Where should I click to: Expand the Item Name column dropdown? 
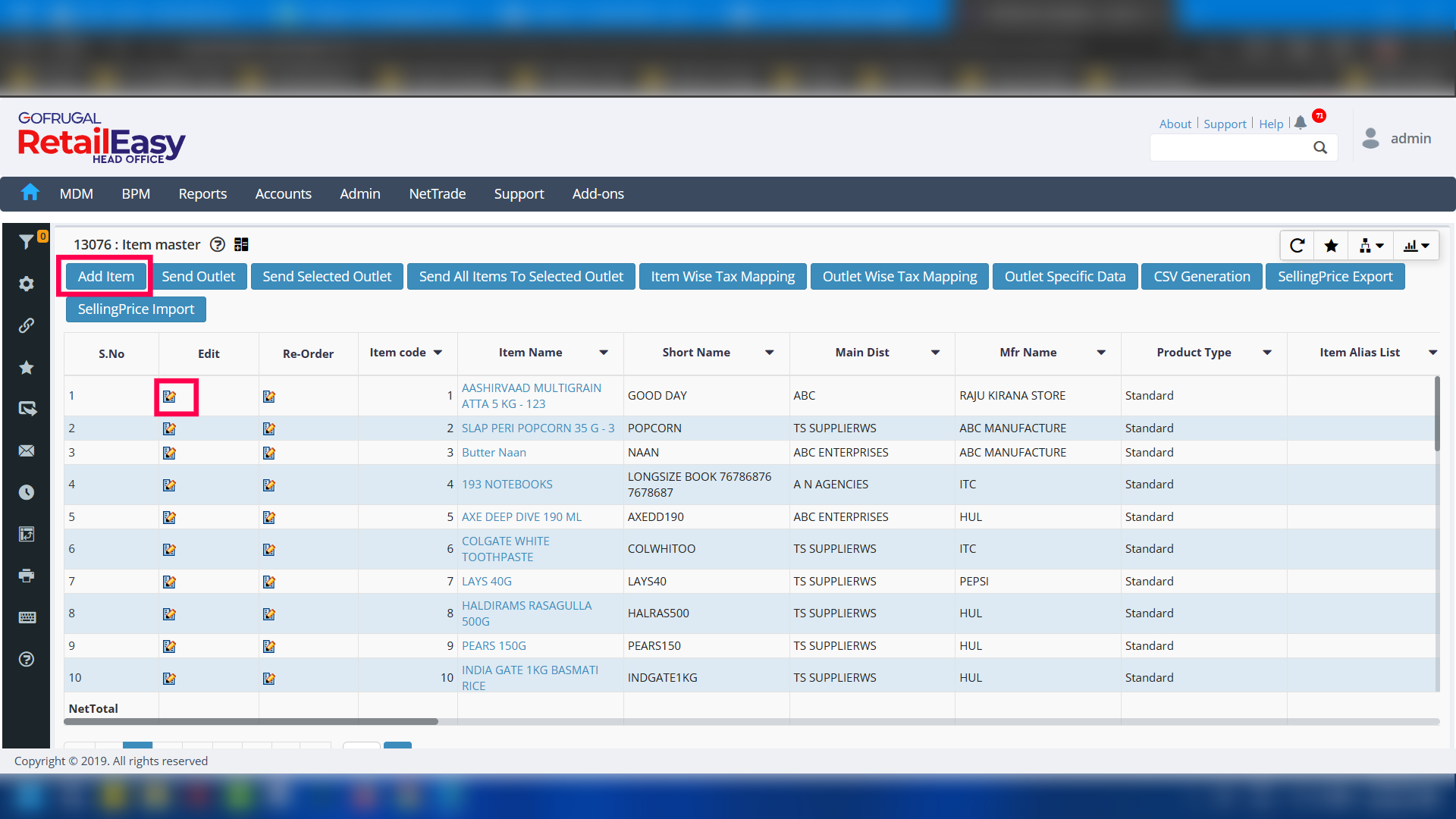[604, 353]
